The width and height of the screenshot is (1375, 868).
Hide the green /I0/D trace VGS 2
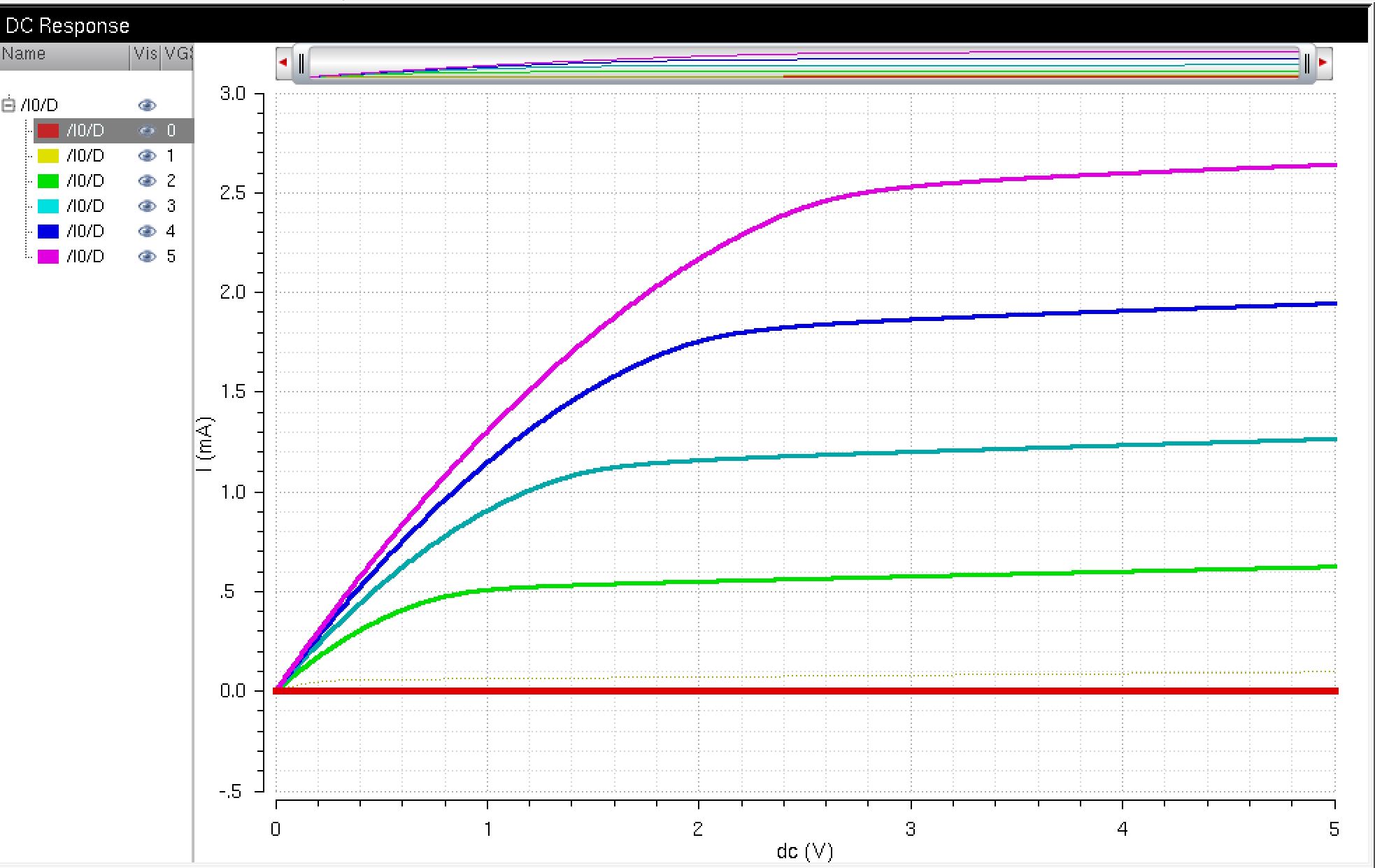pyautogui.click(x=147, y=181)
